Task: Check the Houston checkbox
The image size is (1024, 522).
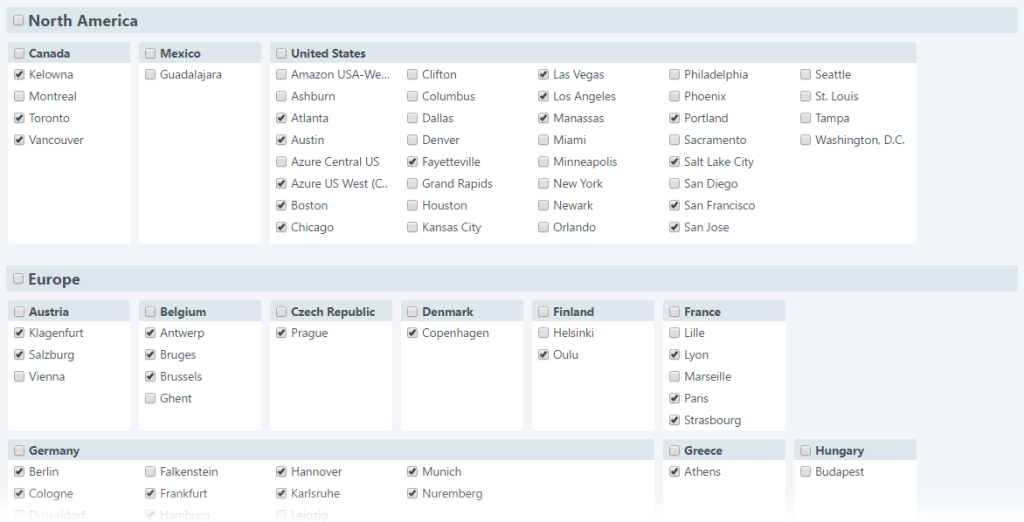Action: pyautogui.click(x=412, y=205)
